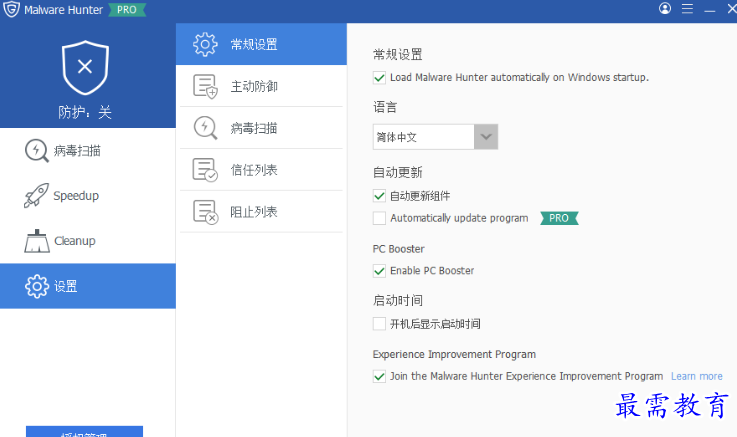
Task: Click the Cleanup broom icon
Action: coord(37,241)
